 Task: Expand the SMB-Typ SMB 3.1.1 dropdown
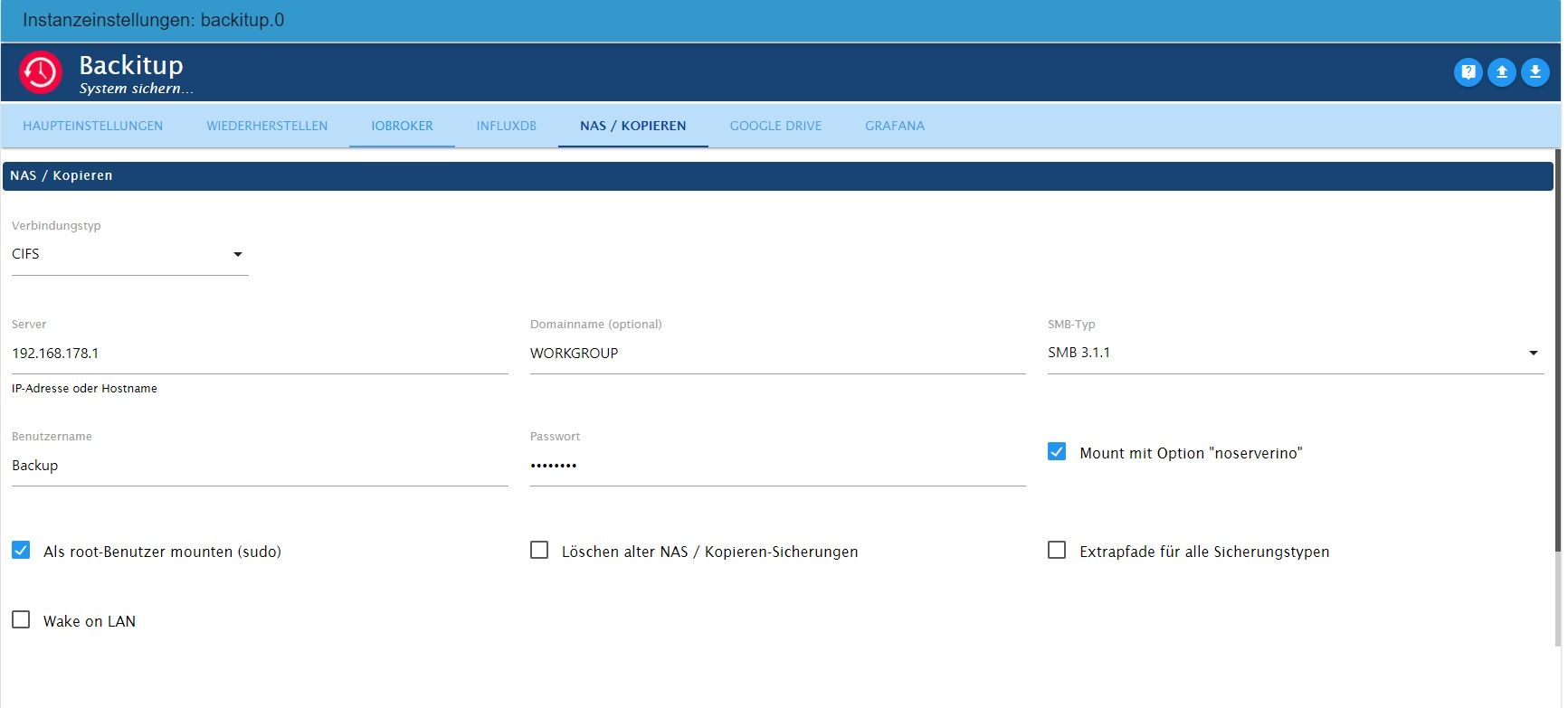[1296, 353]
